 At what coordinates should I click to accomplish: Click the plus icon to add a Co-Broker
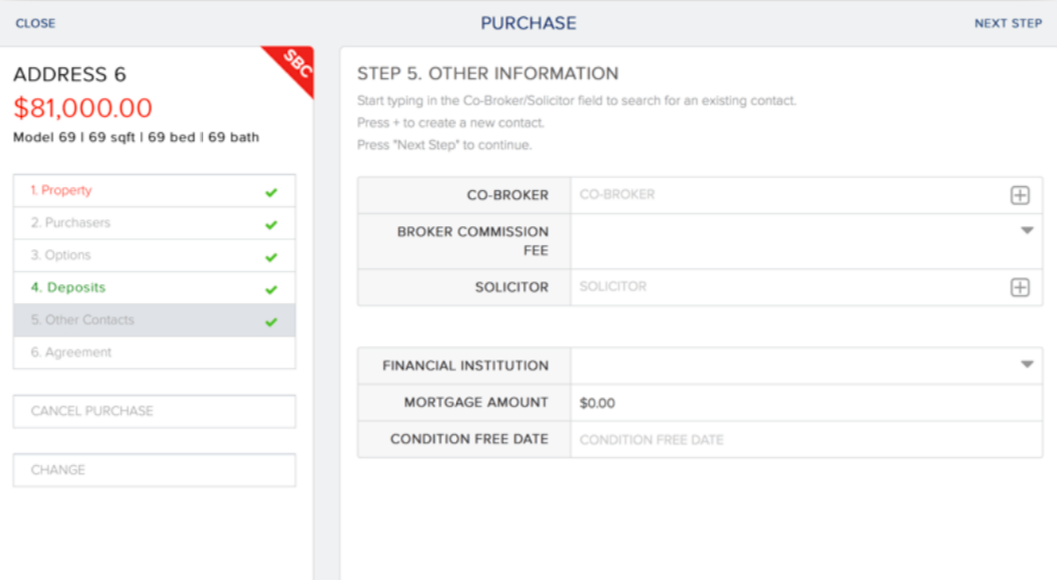(1019, 195)
